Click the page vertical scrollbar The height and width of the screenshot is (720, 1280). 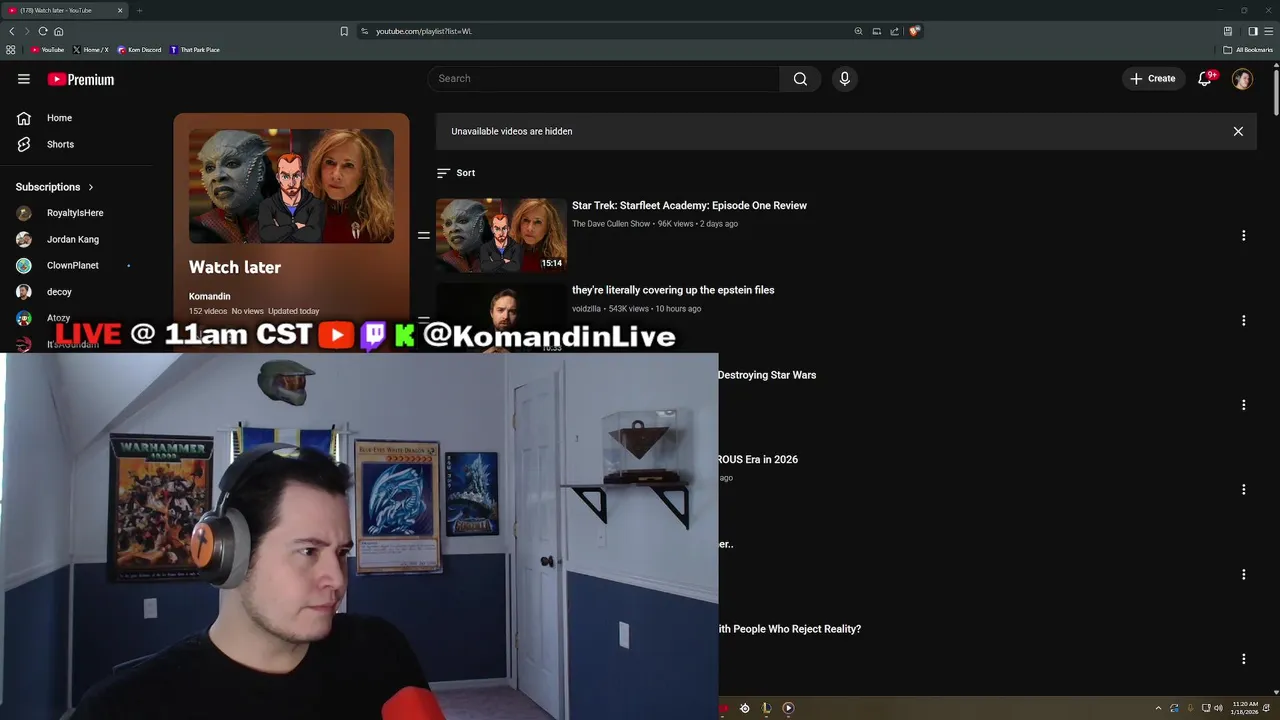(1276, 95)
